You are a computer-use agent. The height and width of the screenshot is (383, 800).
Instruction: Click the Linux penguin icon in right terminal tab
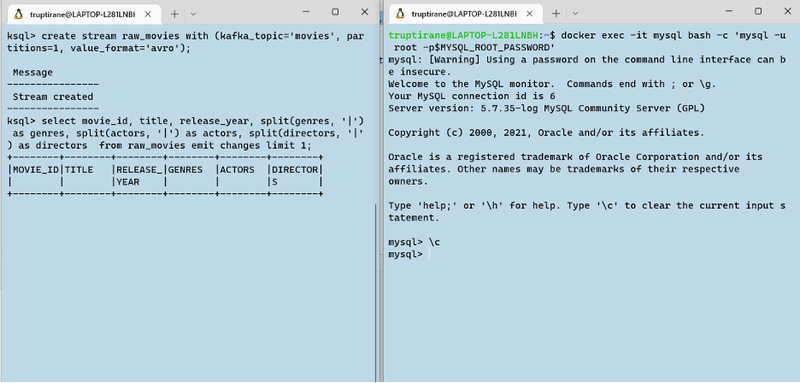click(401, 14)
